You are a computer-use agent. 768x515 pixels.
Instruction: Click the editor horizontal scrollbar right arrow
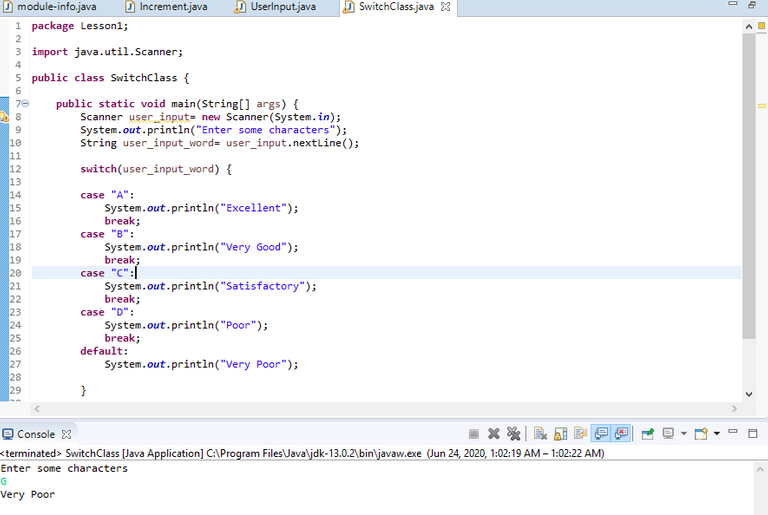(734, 408)
